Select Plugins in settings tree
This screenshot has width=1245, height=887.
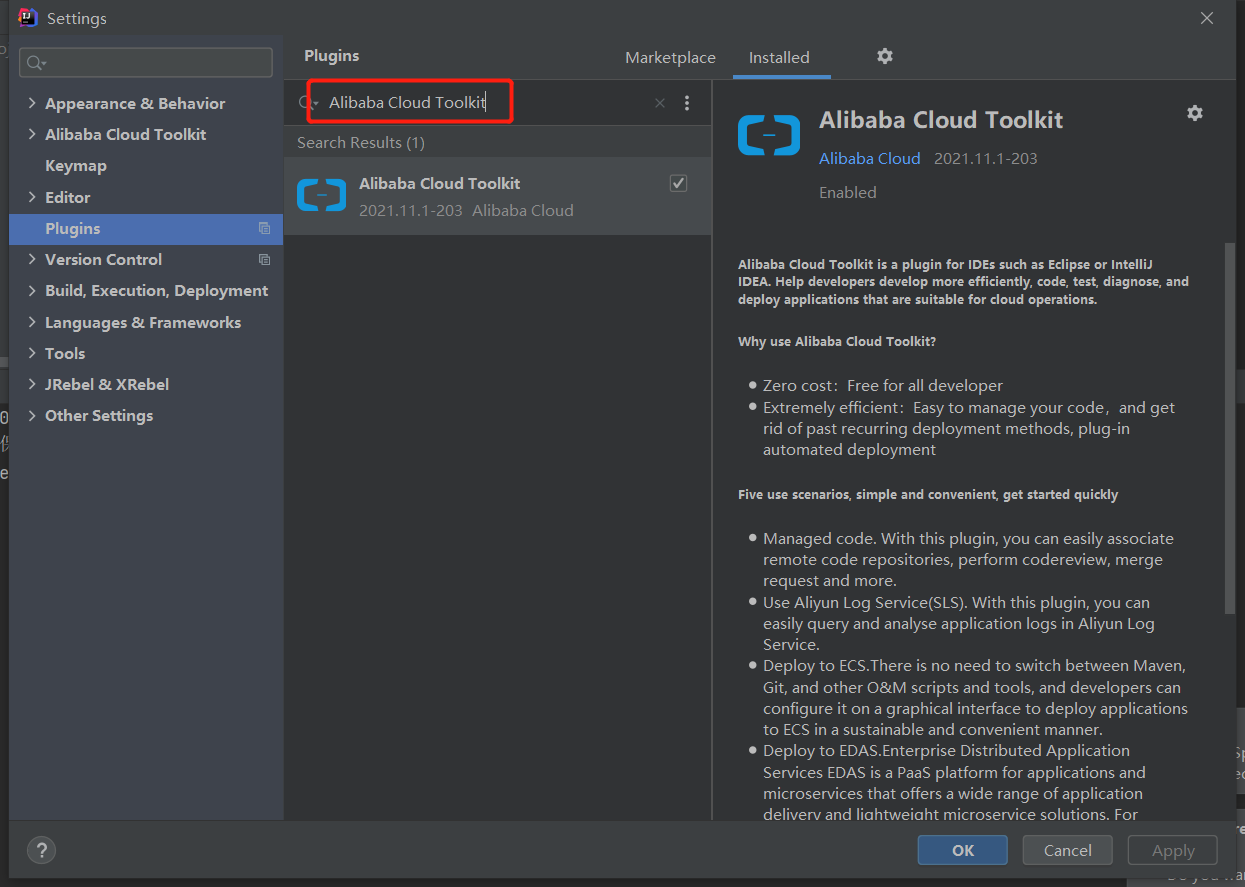[146, 229]
